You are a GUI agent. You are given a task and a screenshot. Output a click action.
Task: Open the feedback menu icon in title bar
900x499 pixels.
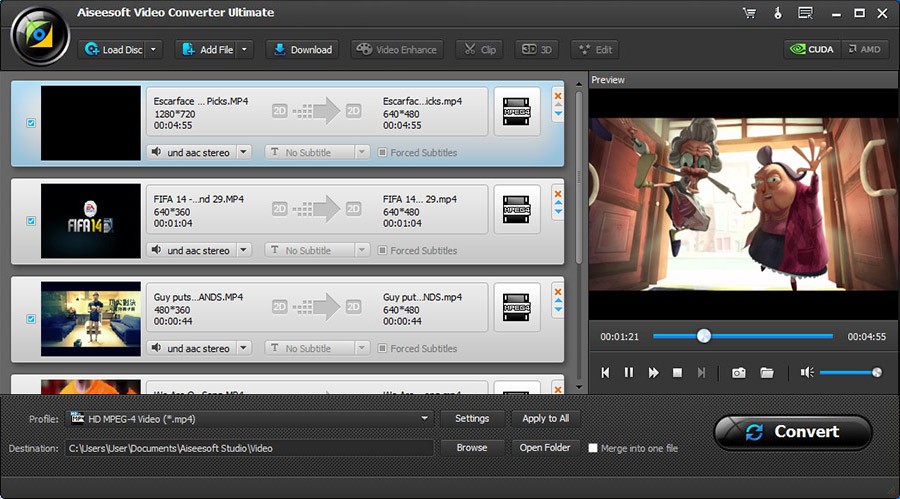(805, 13)
